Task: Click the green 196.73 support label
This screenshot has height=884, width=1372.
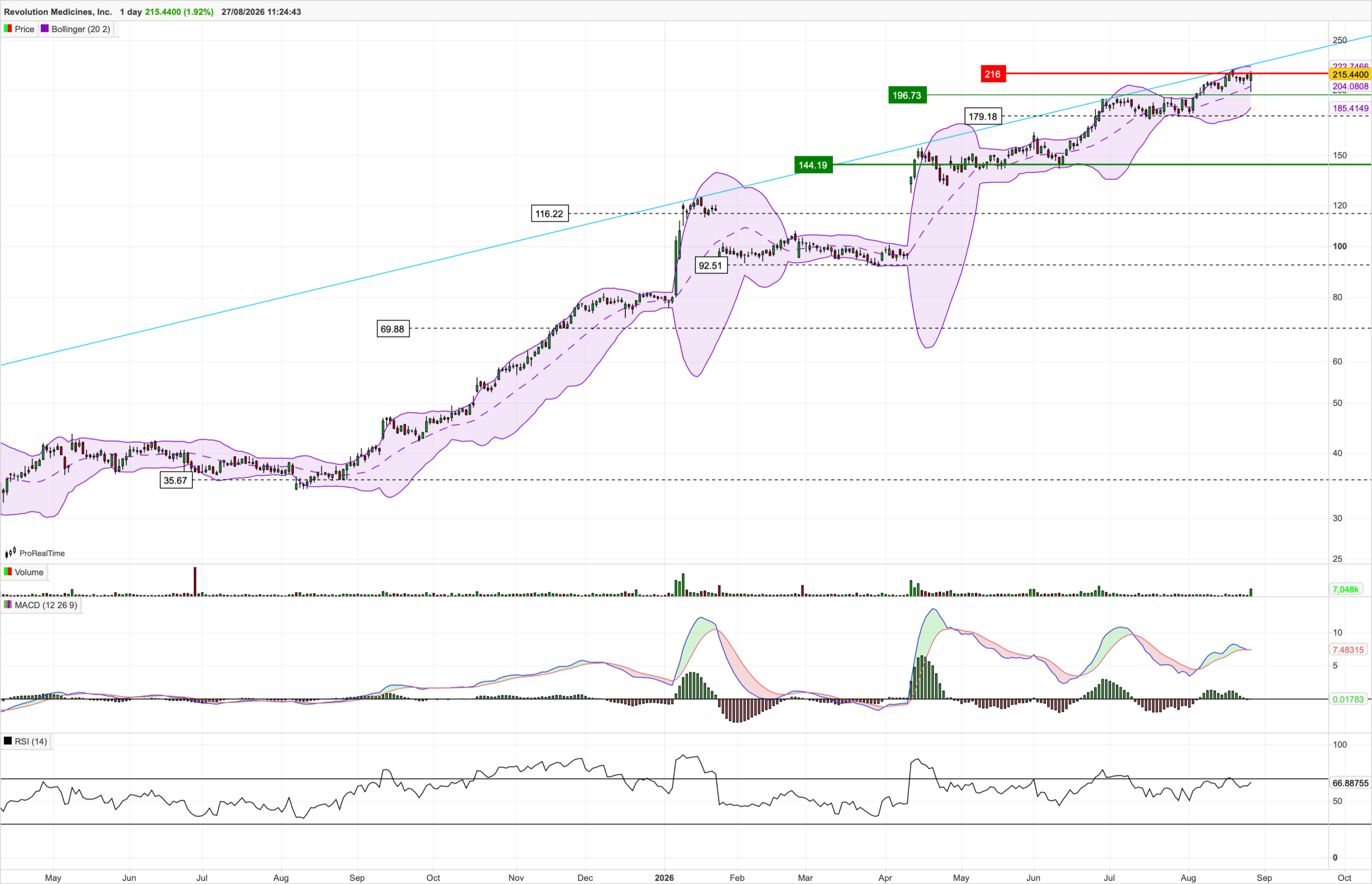Action: (907, 95)
